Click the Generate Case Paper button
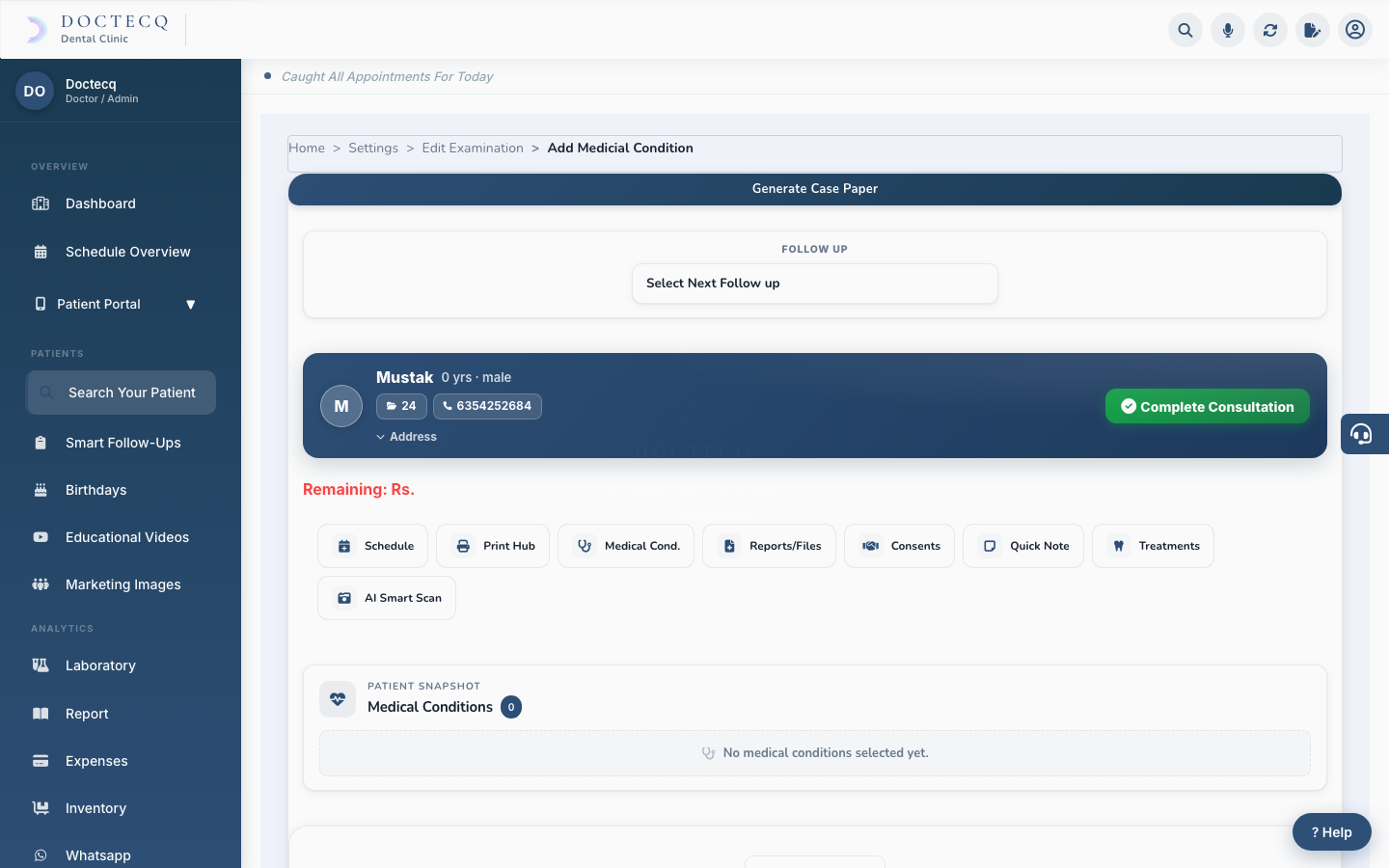The image size is (1389, 868). pyautogui.click(x=815, y=189)
